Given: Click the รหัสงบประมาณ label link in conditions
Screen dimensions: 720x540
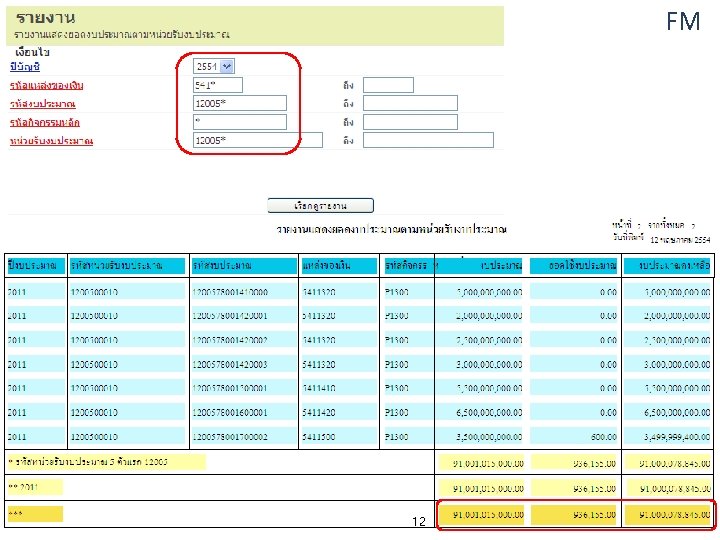Looking at the screenshot, I should click(43, 104).
